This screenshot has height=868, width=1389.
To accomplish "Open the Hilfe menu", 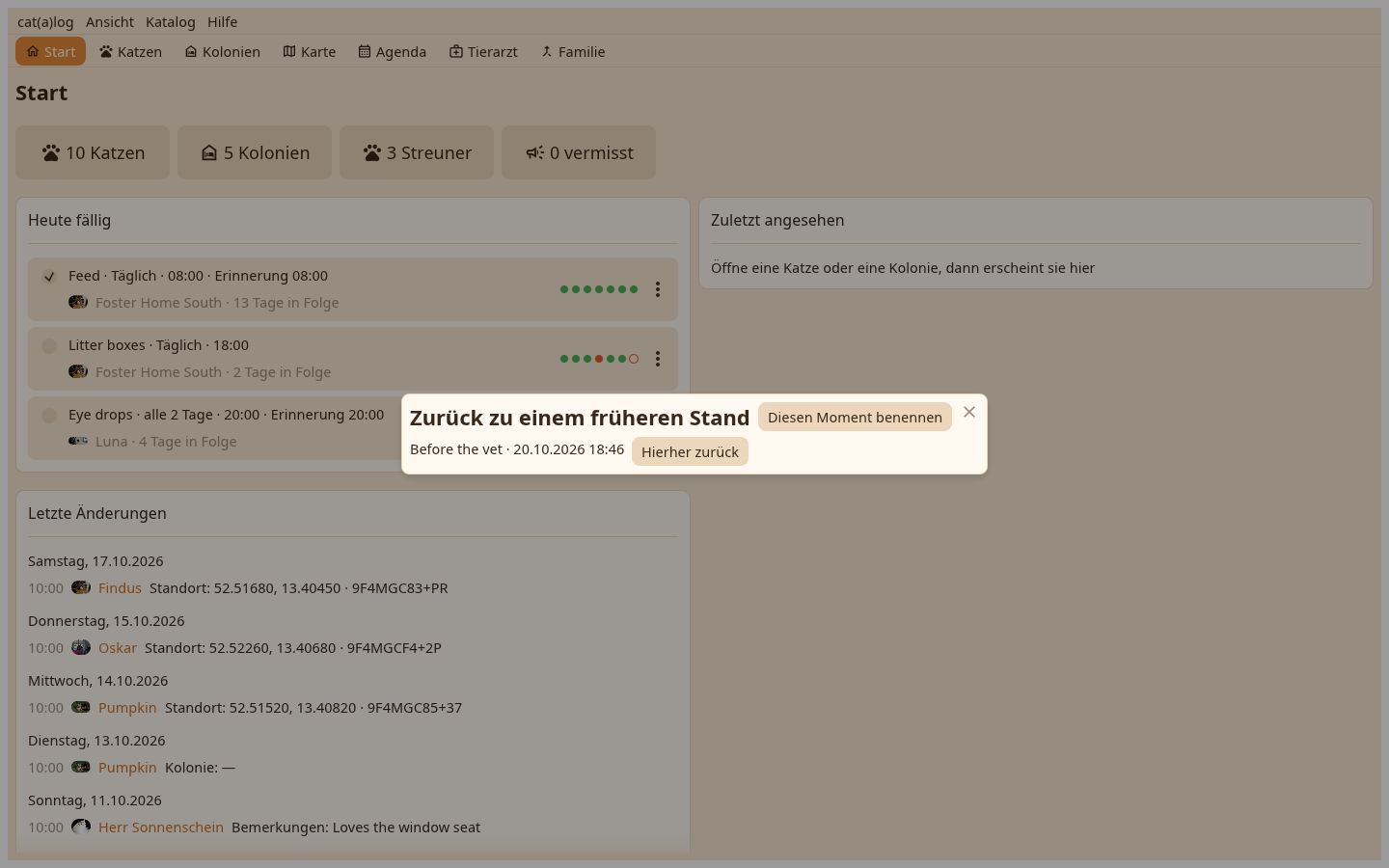I will 222,22.
